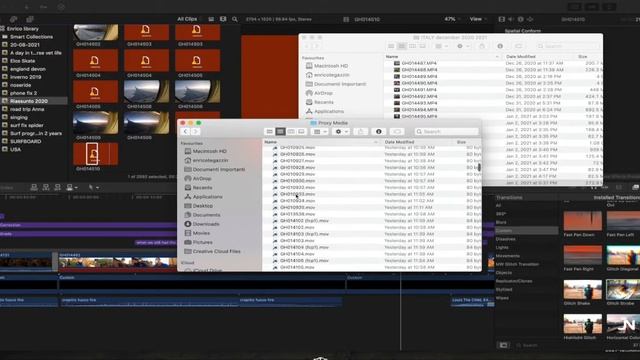Switch Proxy Media window to icon view
The width and height of the screenshot is (640, 360).
pyautogui.click(x=269, y=131)
